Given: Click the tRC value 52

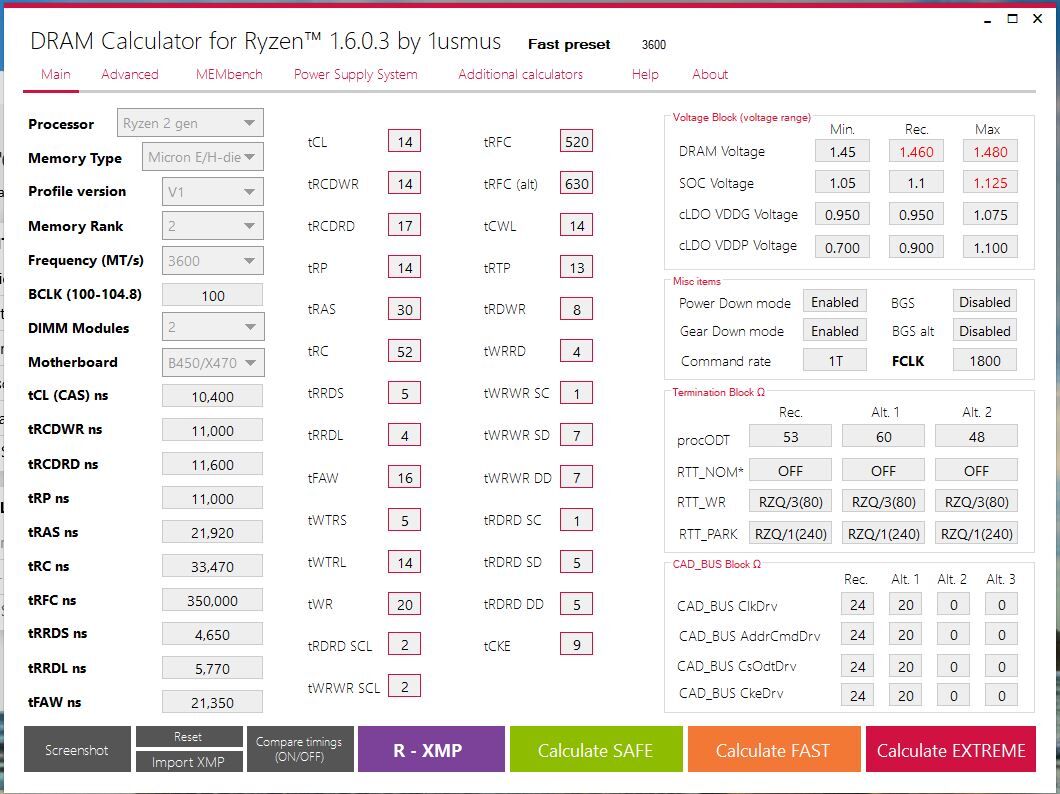Looking at the screenshot, I should tap(404, 351).
